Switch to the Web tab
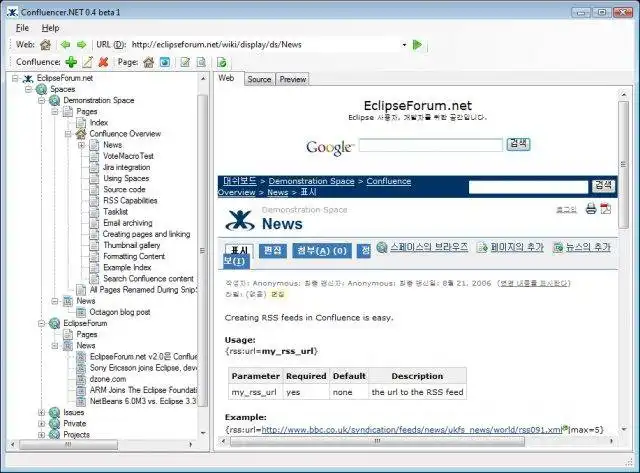This screenshot has height=473, width=640. point(226,78)
